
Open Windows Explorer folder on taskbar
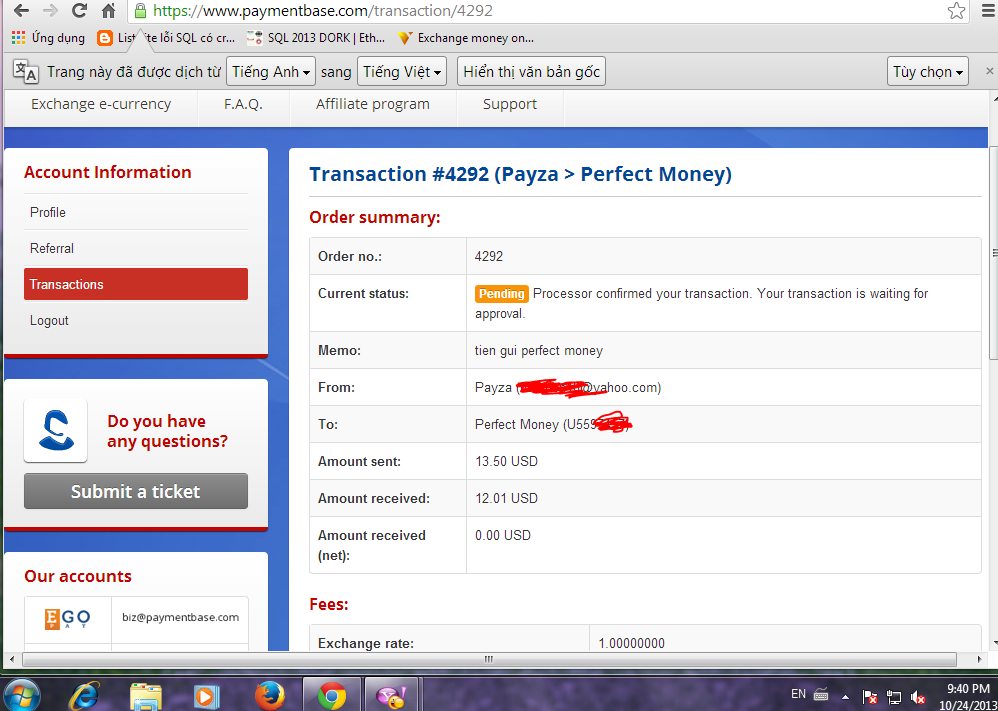tap(146, 696)
